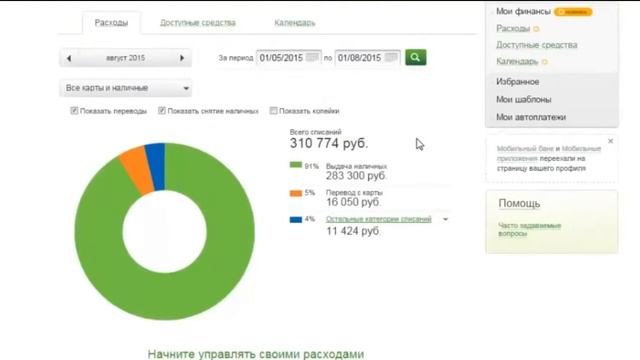Expand Остальные категории списаний arrow
640x360 pixels.
pyautogui.click(x=445, y=220)
